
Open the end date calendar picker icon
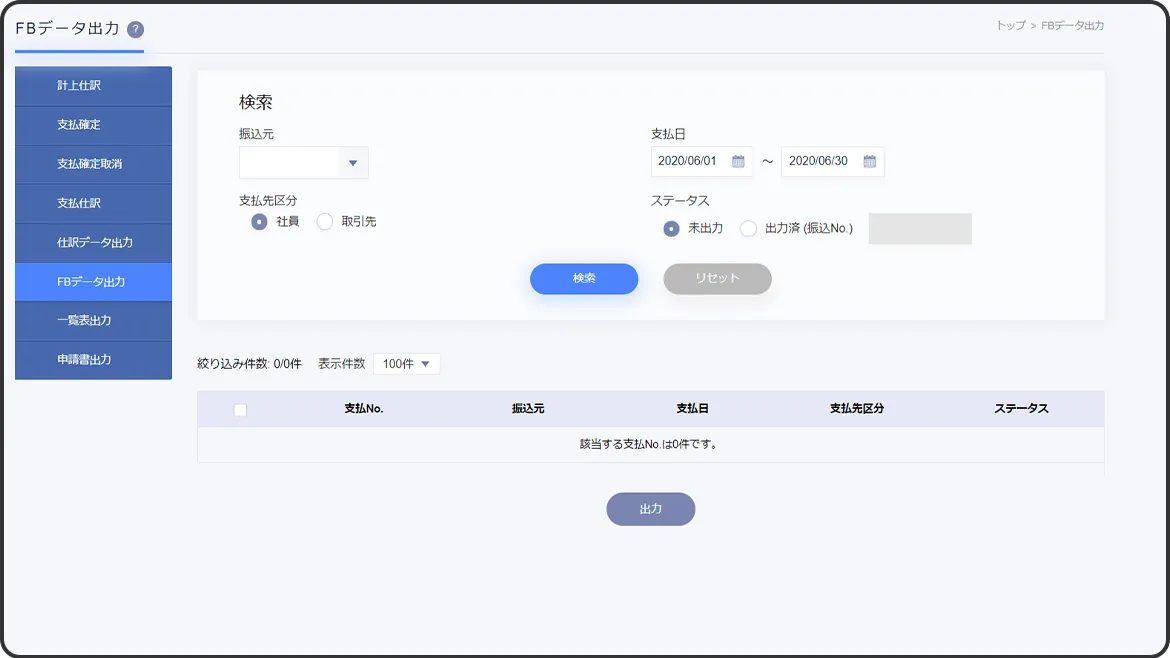[869, 162]
